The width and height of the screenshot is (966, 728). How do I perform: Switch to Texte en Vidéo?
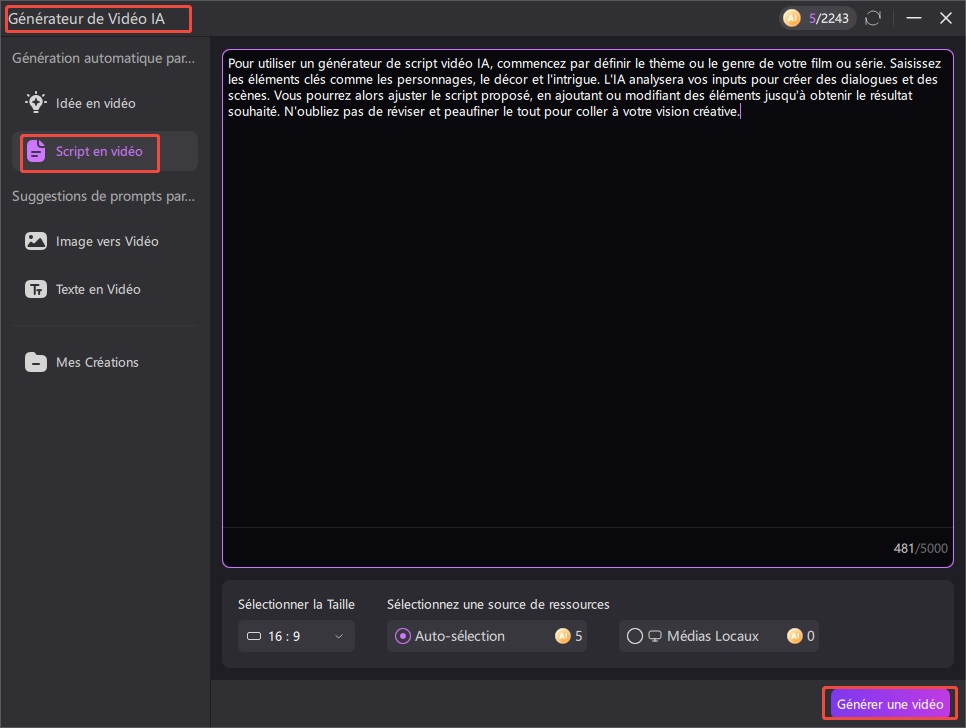click(x=105, y=289)
